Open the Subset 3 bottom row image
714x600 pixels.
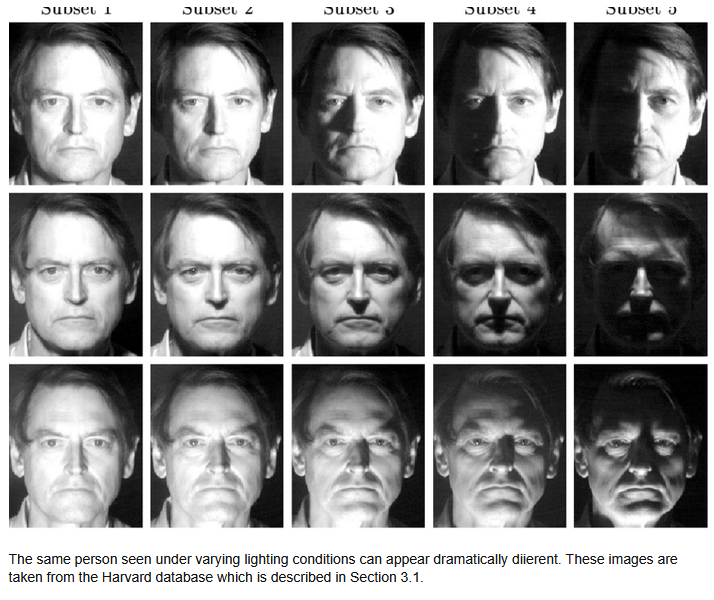pyautogui.click(x=358, y=445)
